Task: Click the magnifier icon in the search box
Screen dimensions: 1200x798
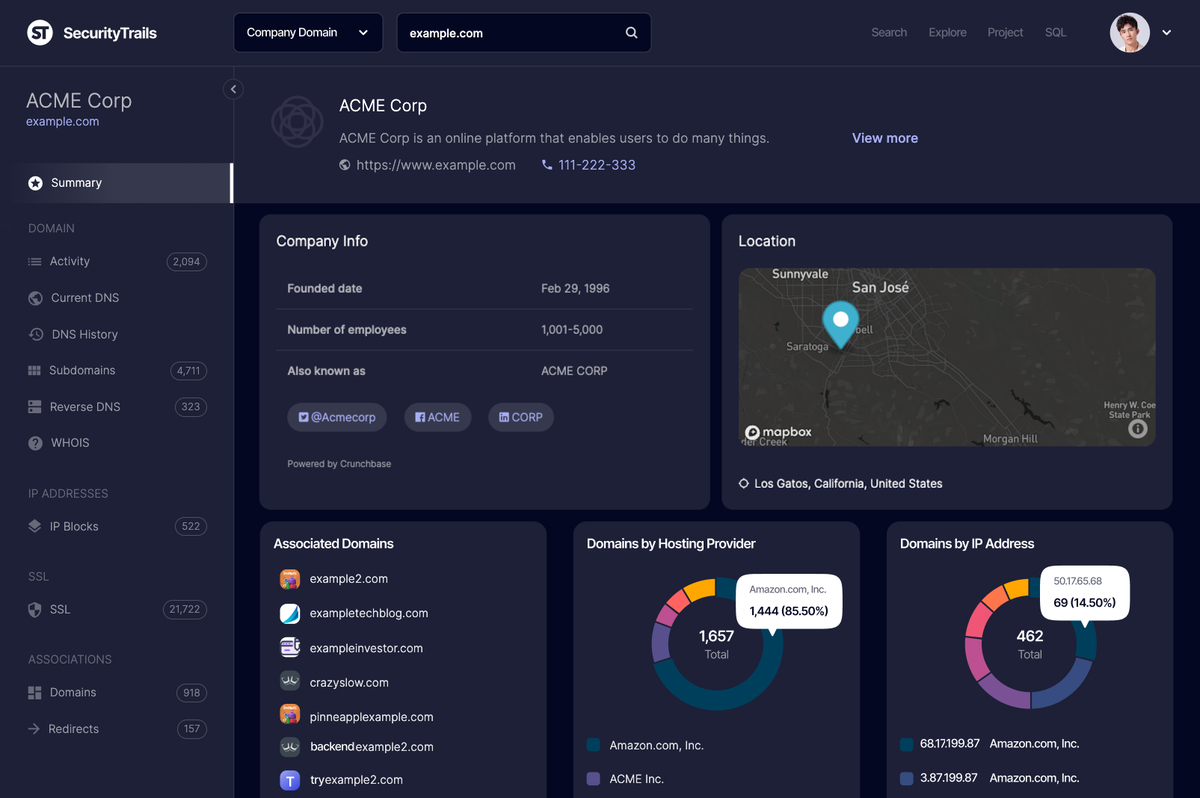Action: (x=632, y=33)
